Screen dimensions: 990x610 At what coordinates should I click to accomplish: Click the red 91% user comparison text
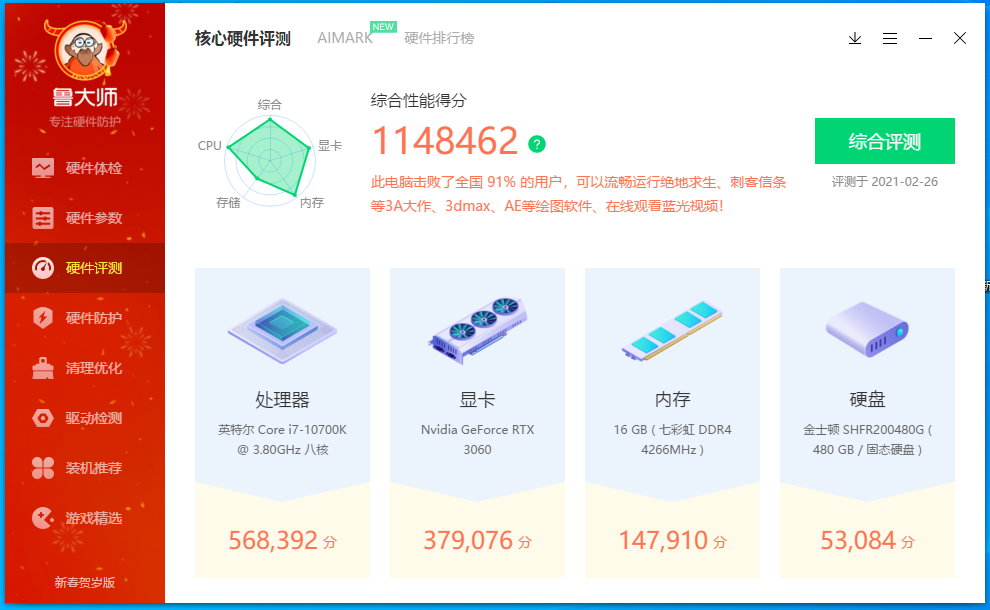coord(578,194)
